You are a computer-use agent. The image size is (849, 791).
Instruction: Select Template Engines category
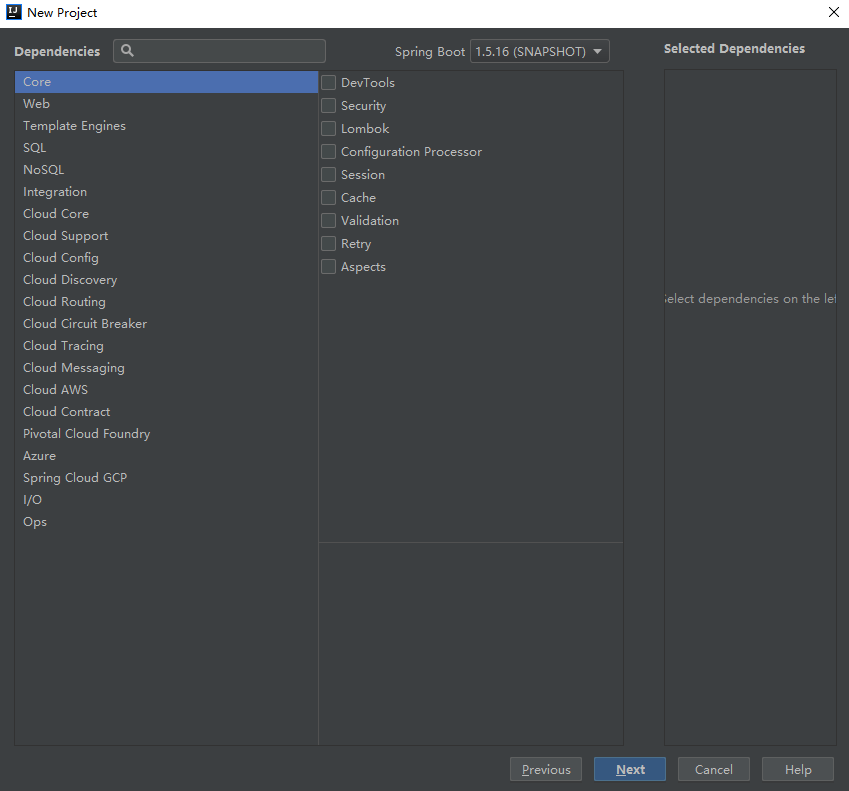coord(166,126)
